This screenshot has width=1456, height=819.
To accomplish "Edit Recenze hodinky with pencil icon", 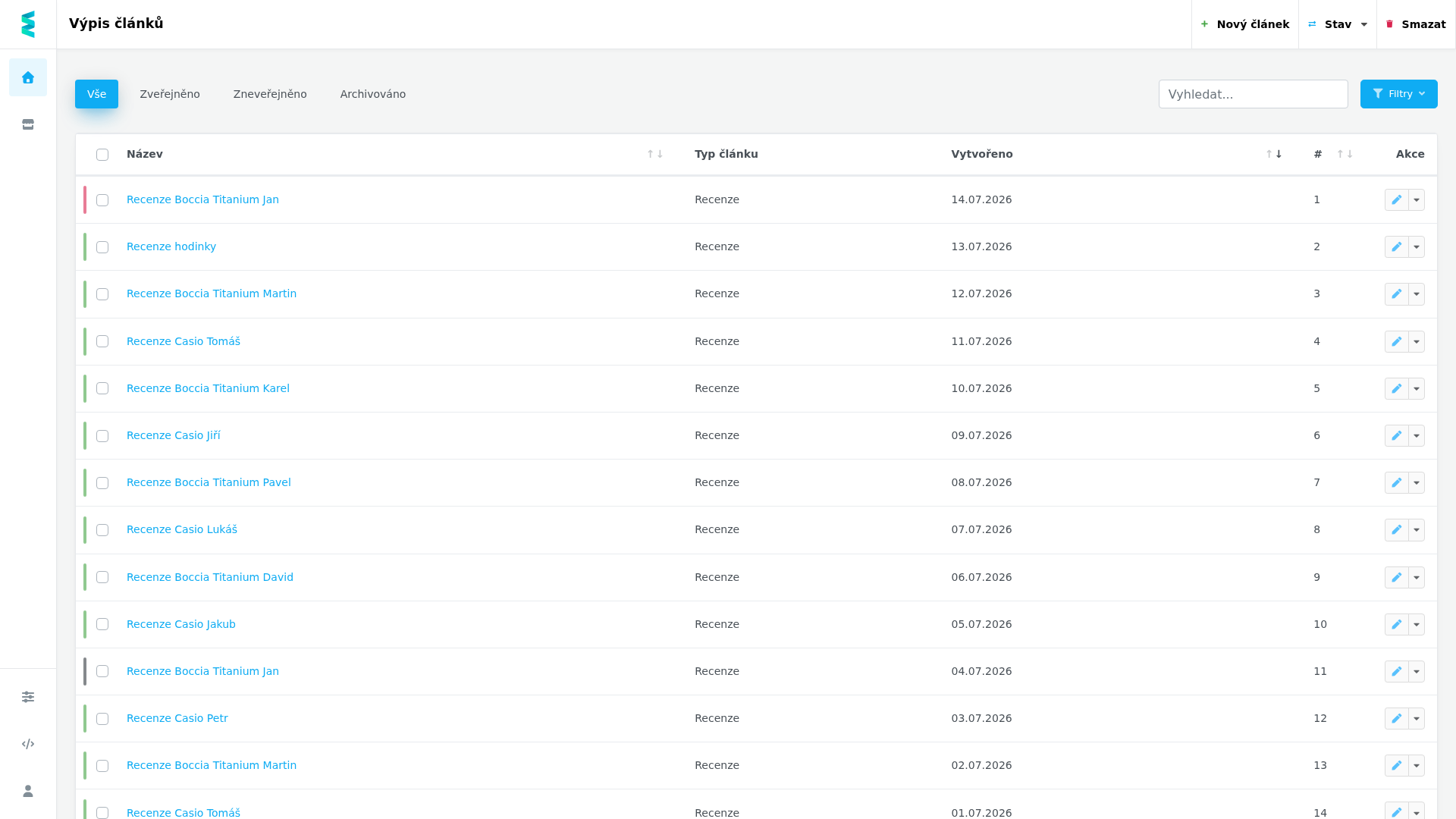I will tap(1396, 246).
